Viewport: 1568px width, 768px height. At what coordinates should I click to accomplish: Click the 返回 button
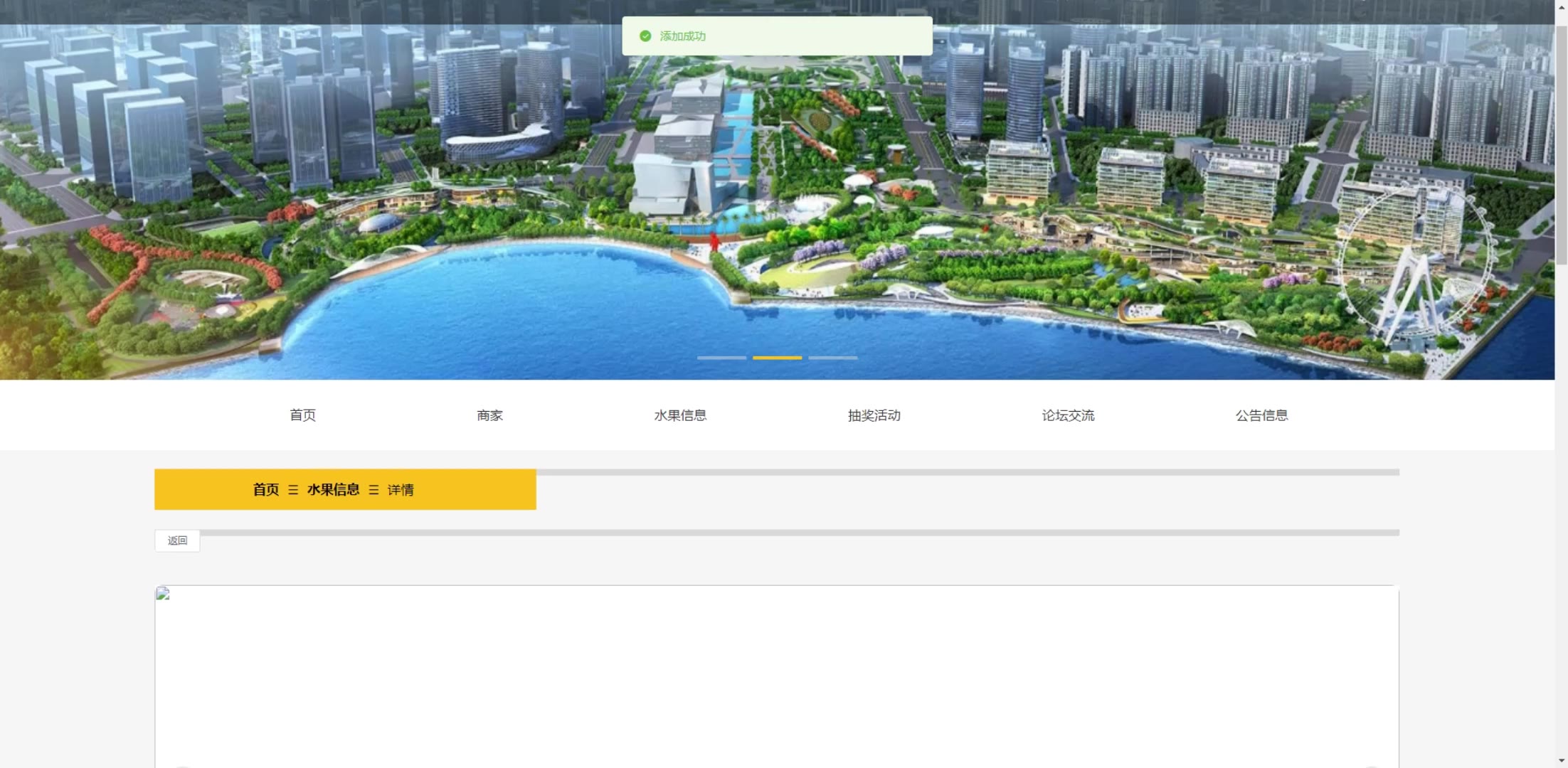point(177,540)
